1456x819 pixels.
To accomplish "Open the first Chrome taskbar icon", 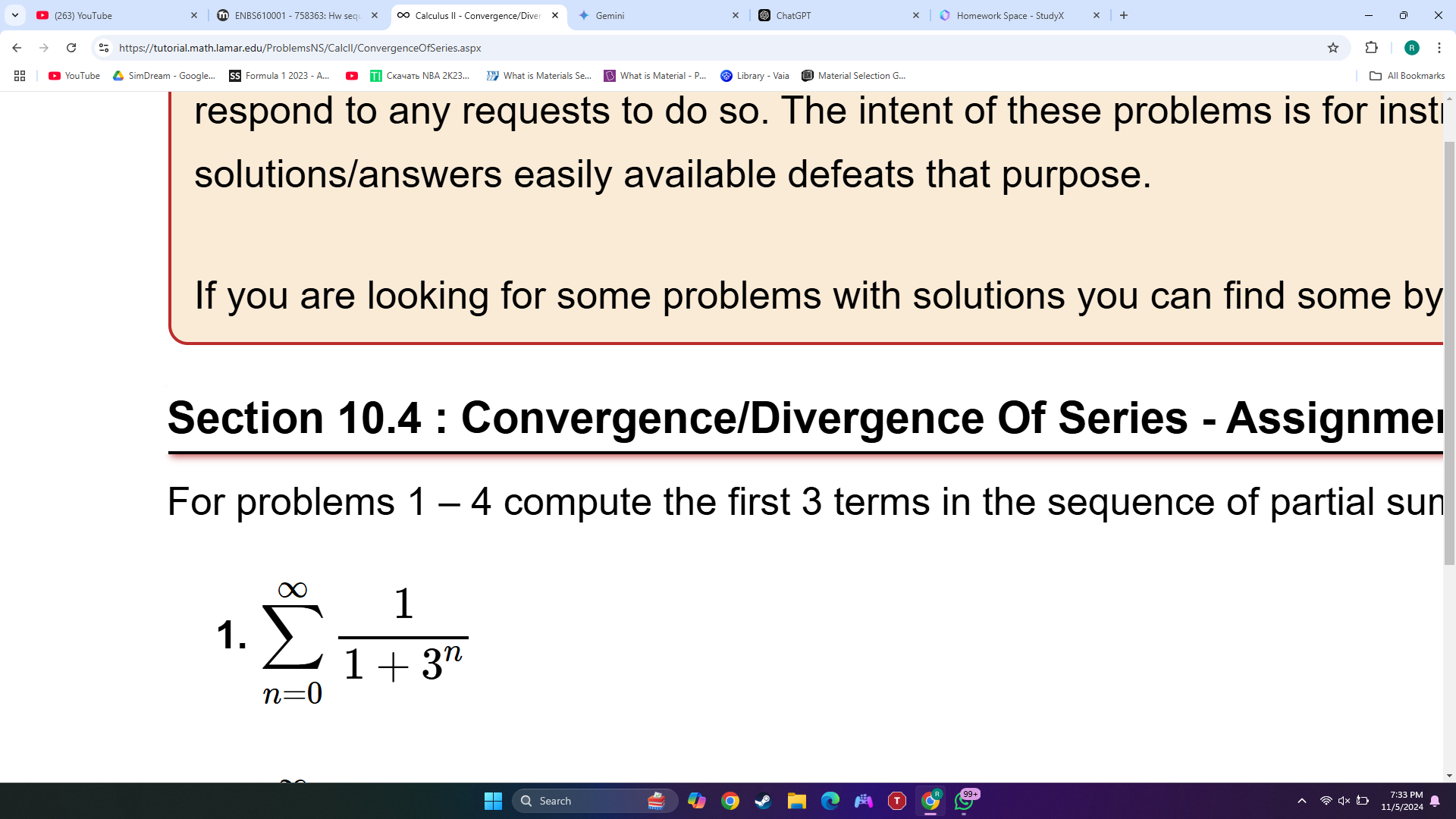I will click(x=730, y=801).
